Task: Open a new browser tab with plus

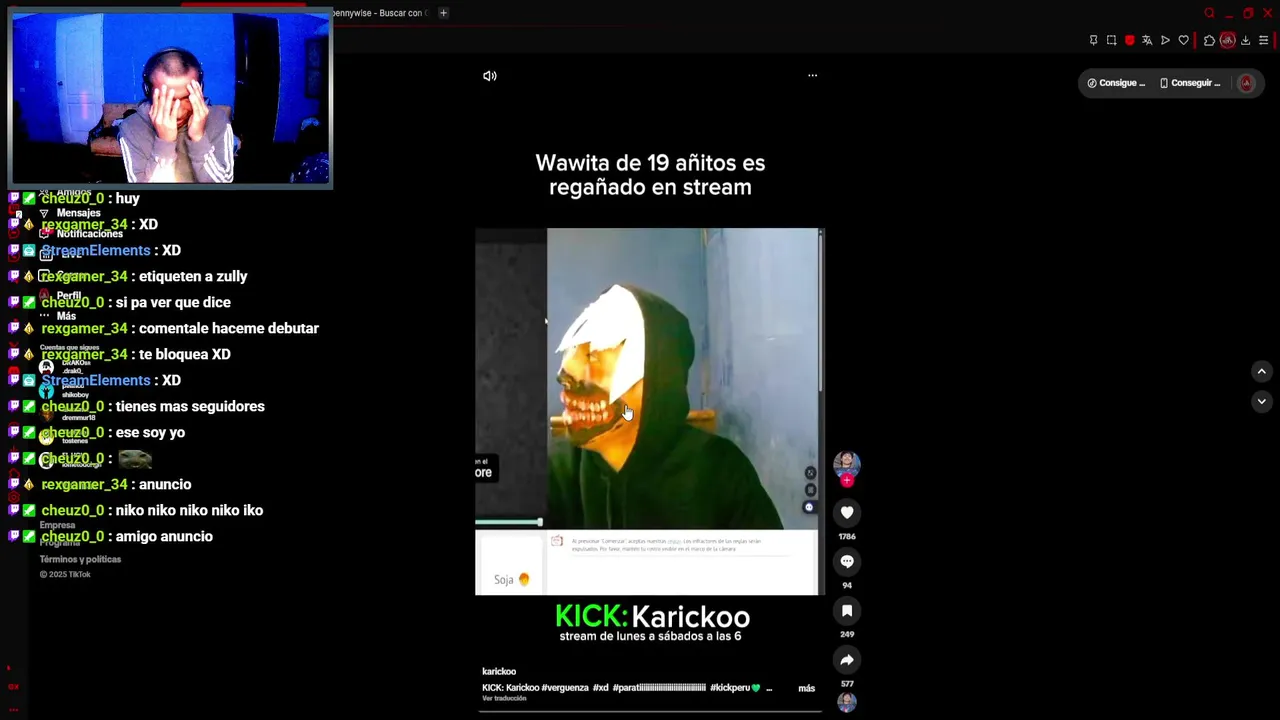Action: (443, 13)
